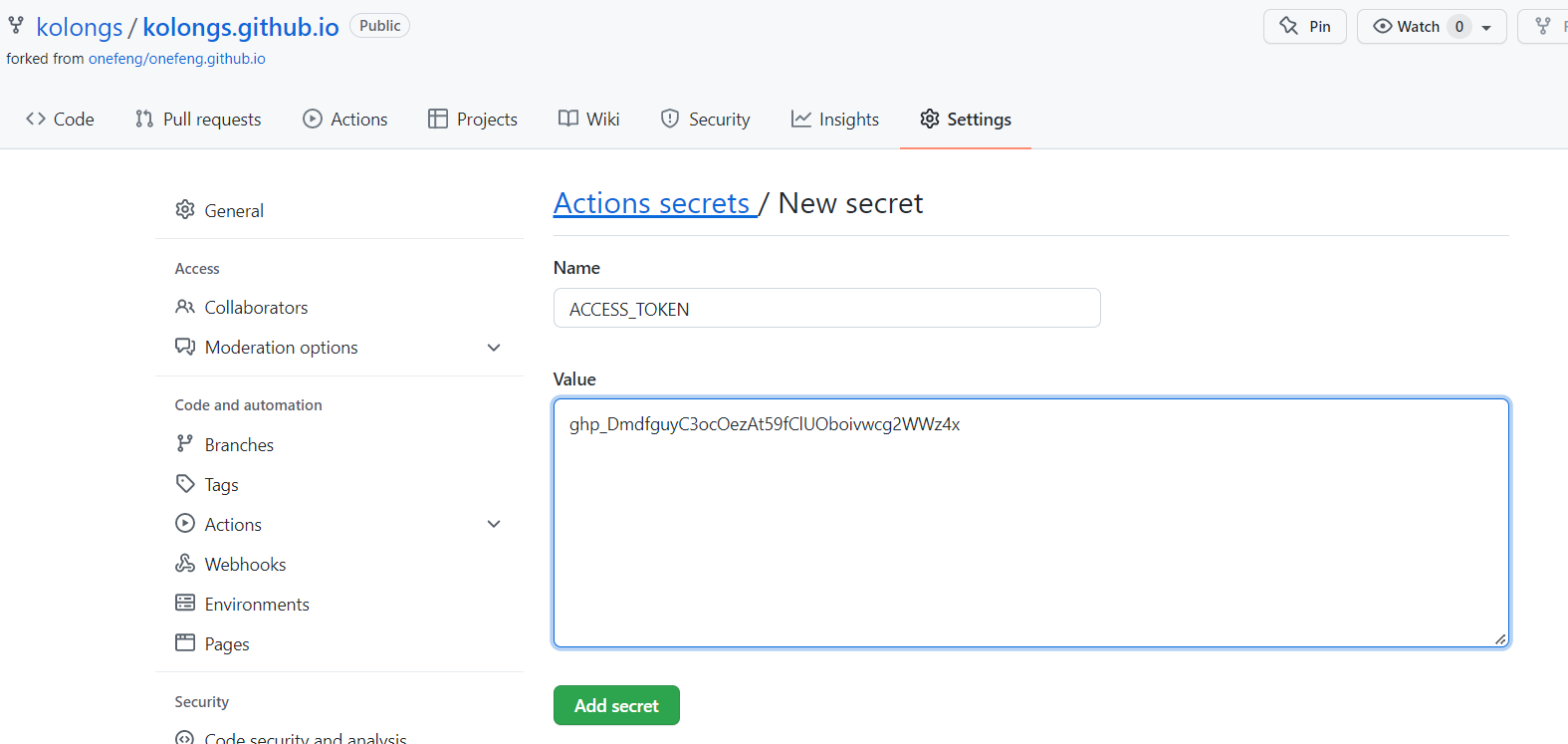This screenshot has height=744, width=1568.
Task: Open the Pull requests tab
Action: point(198,120)
